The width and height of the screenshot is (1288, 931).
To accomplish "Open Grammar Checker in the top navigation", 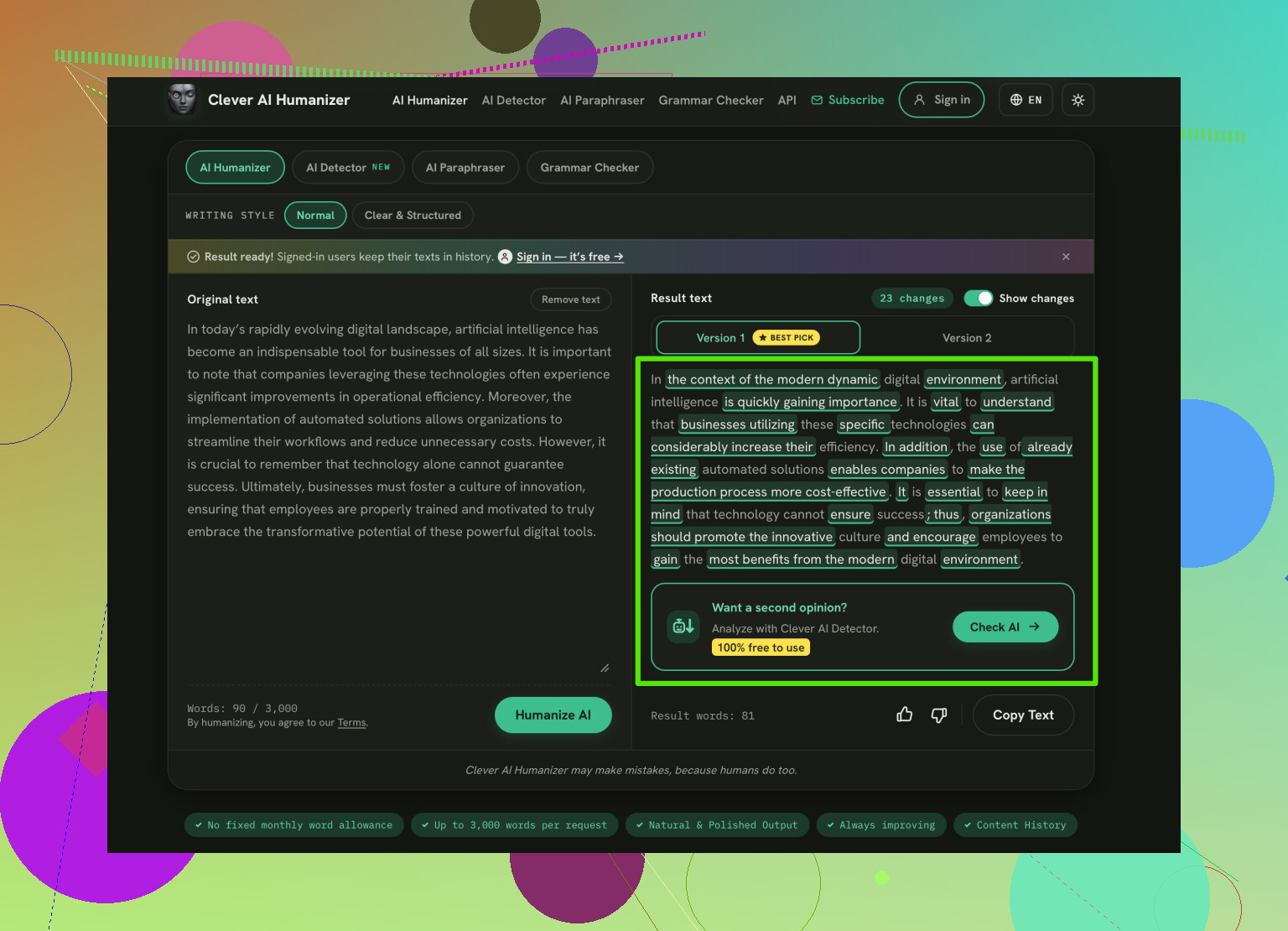I will [x=711, y=100].
